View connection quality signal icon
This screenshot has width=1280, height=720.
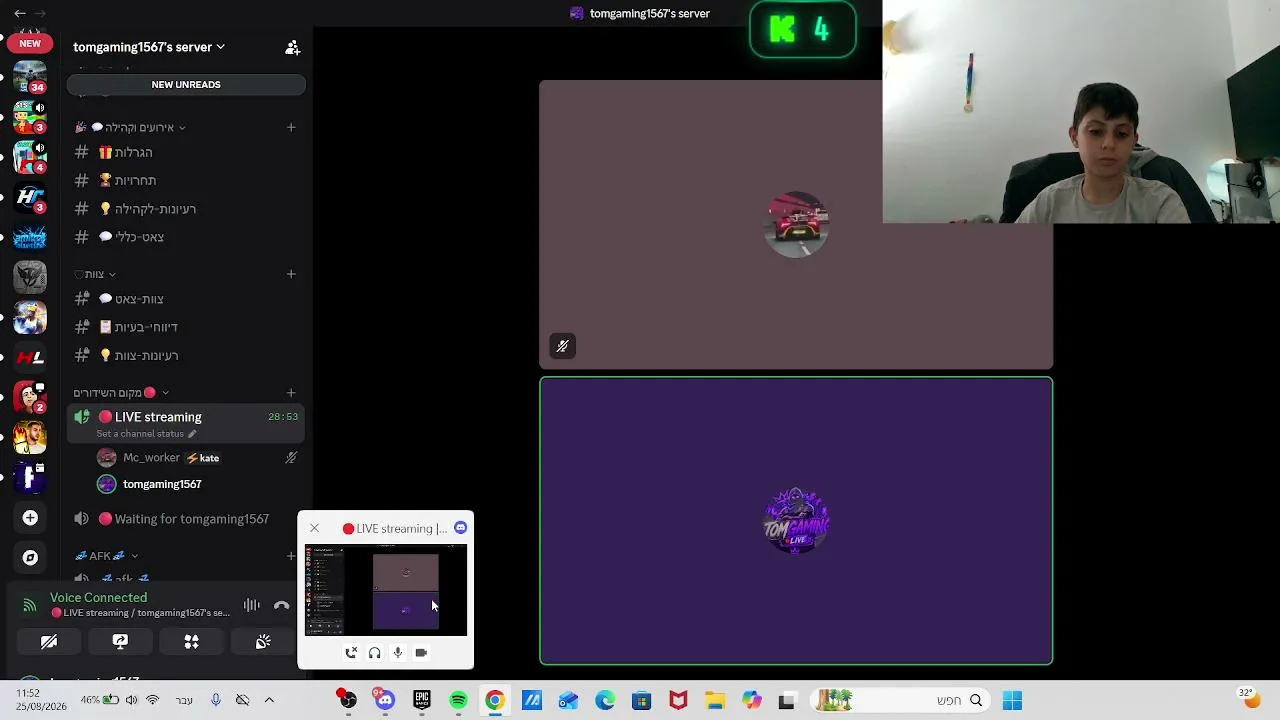pos(30,605)
